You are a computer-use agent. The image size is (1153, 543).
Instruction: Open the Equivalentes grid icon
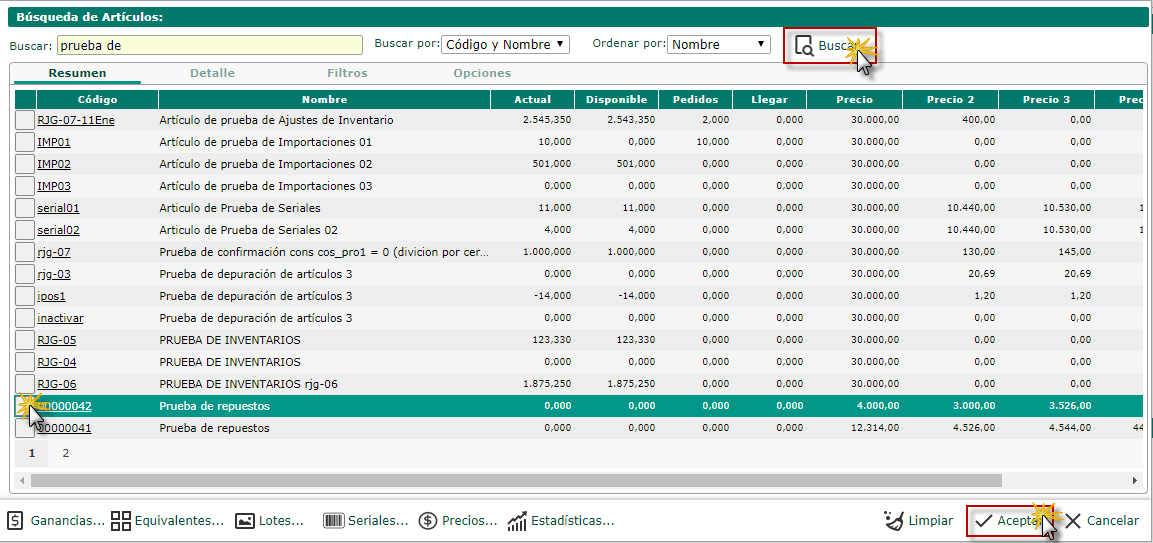121,521
